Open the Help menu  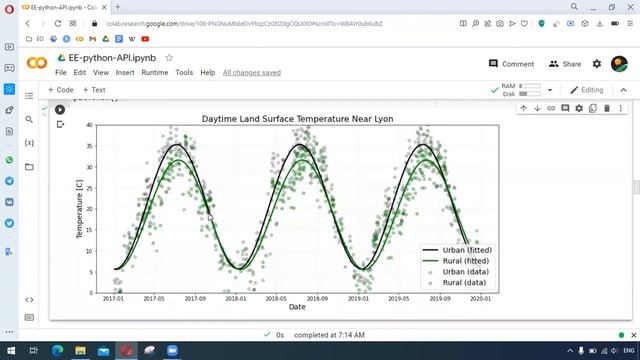[207, 73]
